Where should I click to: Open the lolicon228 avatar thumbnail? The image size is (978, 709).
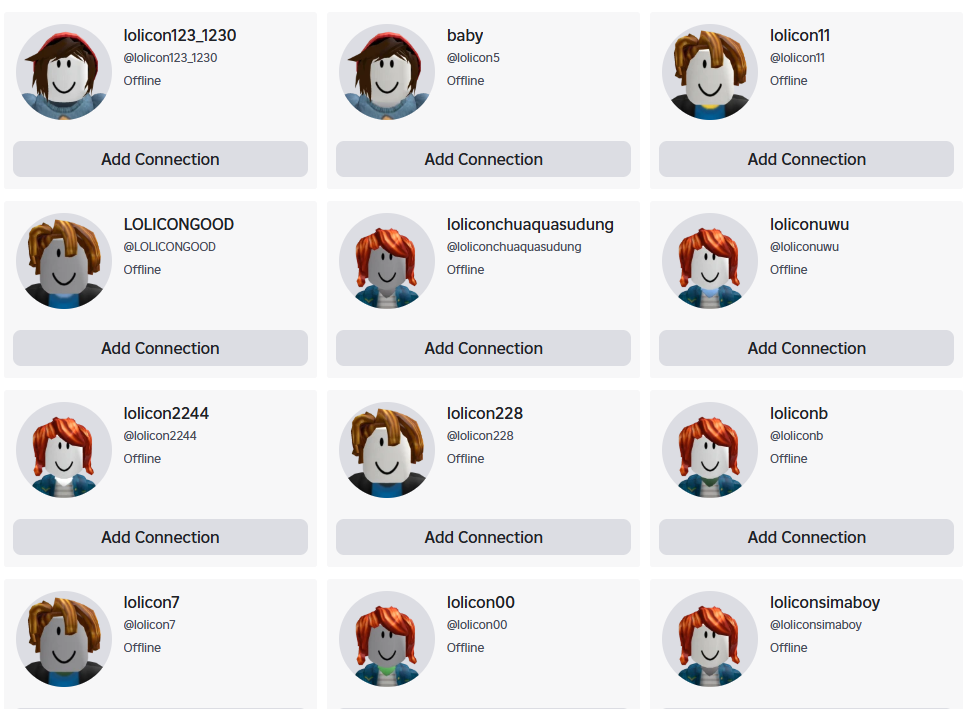[x=387, y=450]
